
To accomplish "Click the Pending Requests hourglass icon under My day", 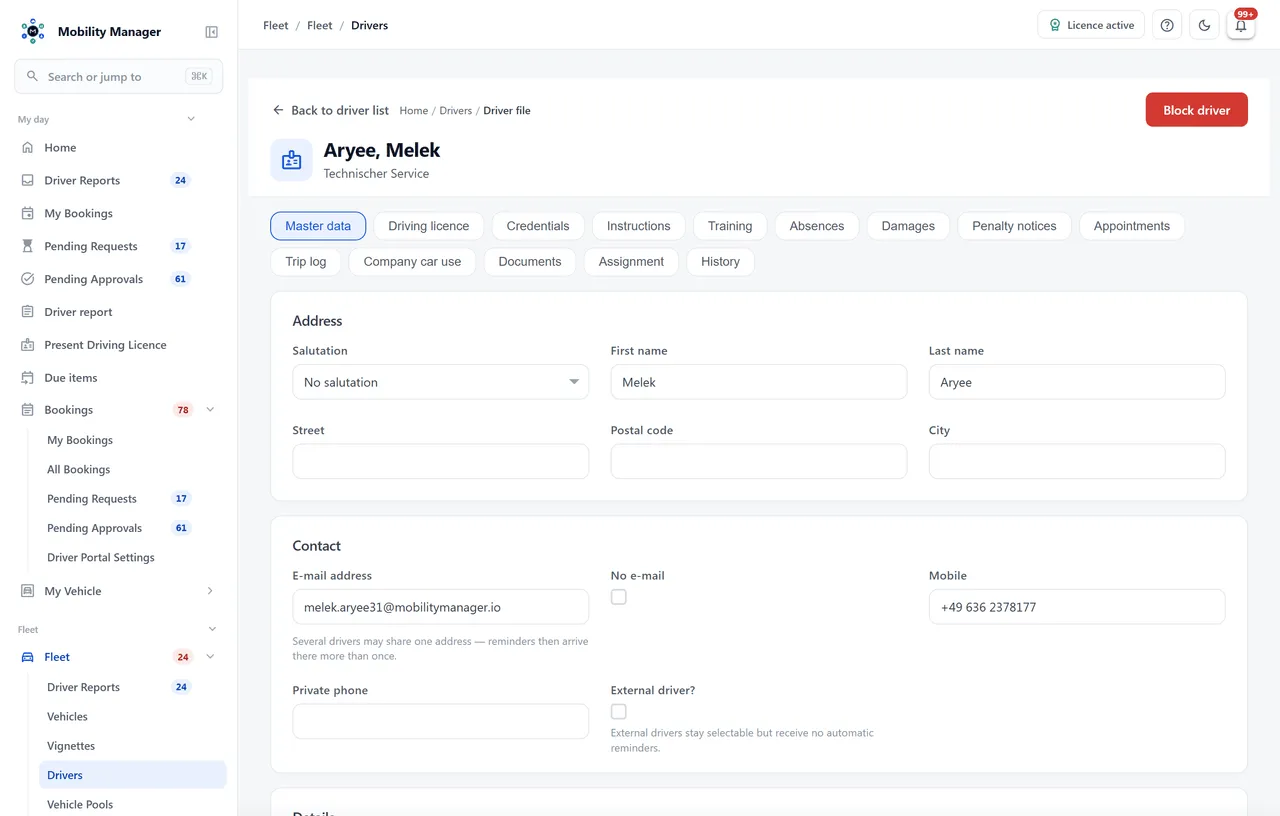I will [x=28, y=246].
